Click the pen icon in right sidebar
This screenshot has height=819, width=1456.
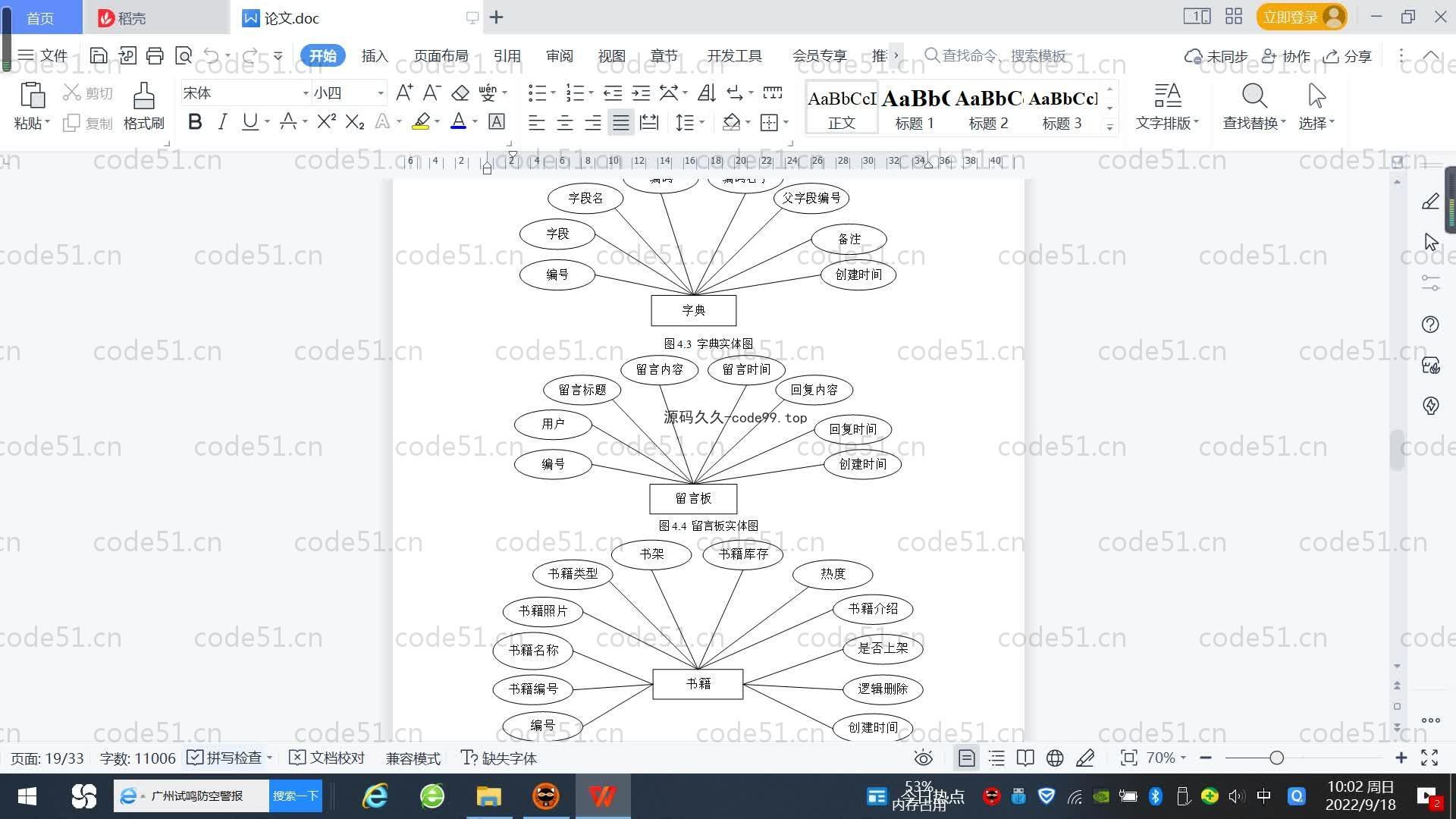tap(1430, 202)
